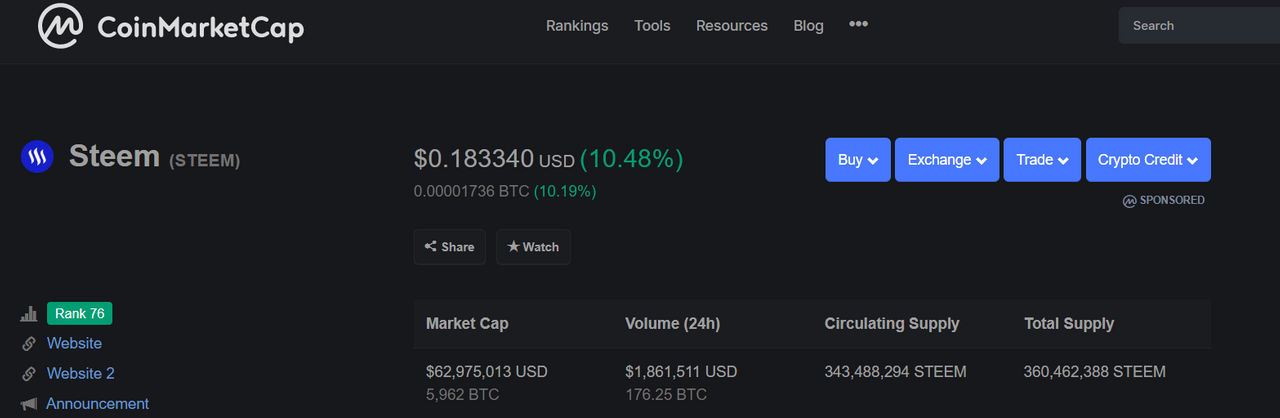Click the bar chart rank icon
Image resolution: width=1280 pixels, height=418 pixels.
tap(28, 314)
